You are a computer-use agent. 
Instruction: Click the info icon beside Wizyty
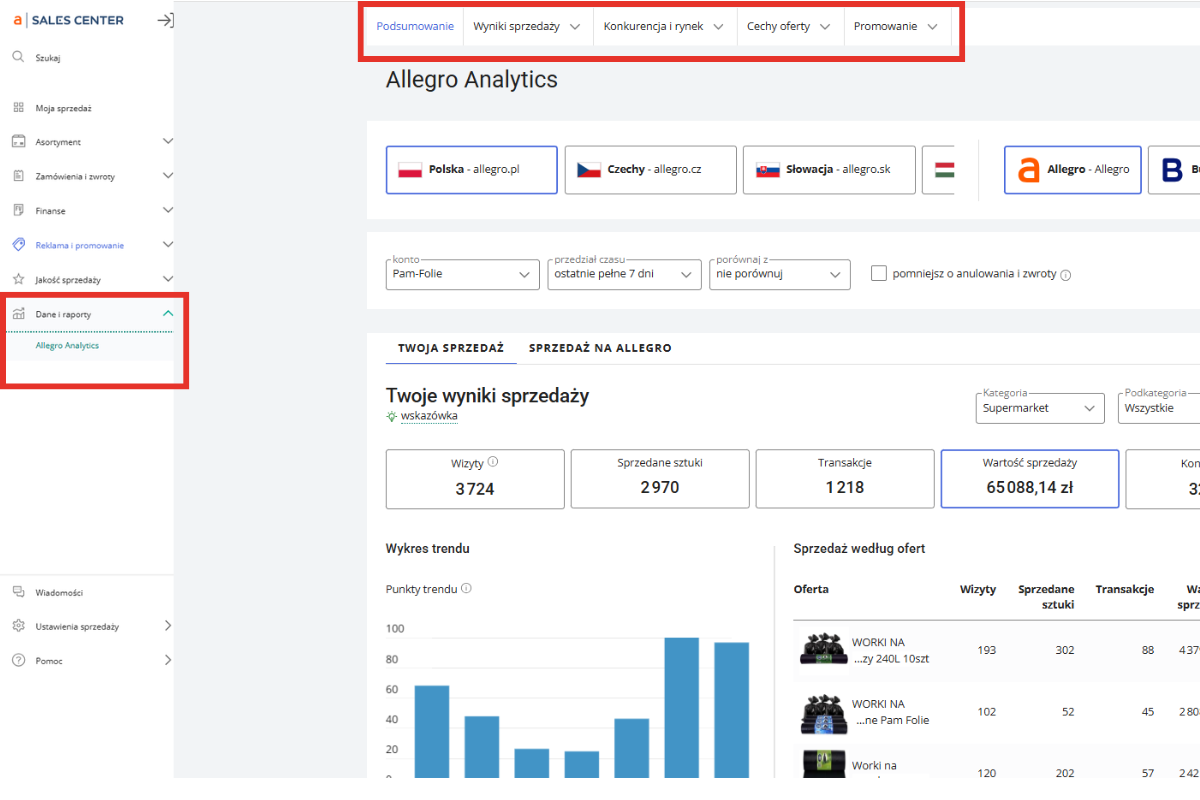493,463
